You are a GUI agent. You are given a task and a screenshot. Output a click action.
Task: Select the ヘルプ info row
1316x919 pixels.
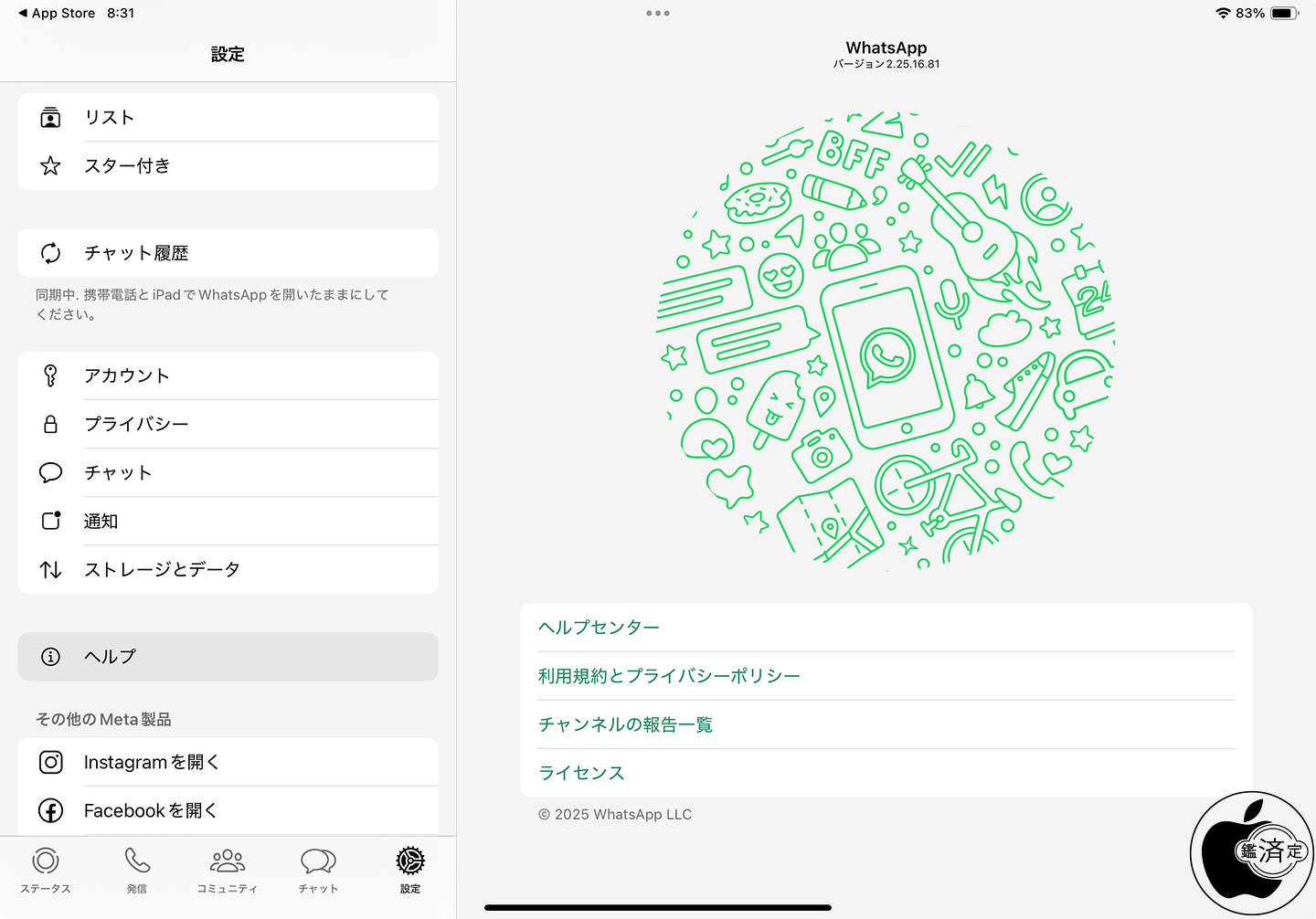point(228,657)
